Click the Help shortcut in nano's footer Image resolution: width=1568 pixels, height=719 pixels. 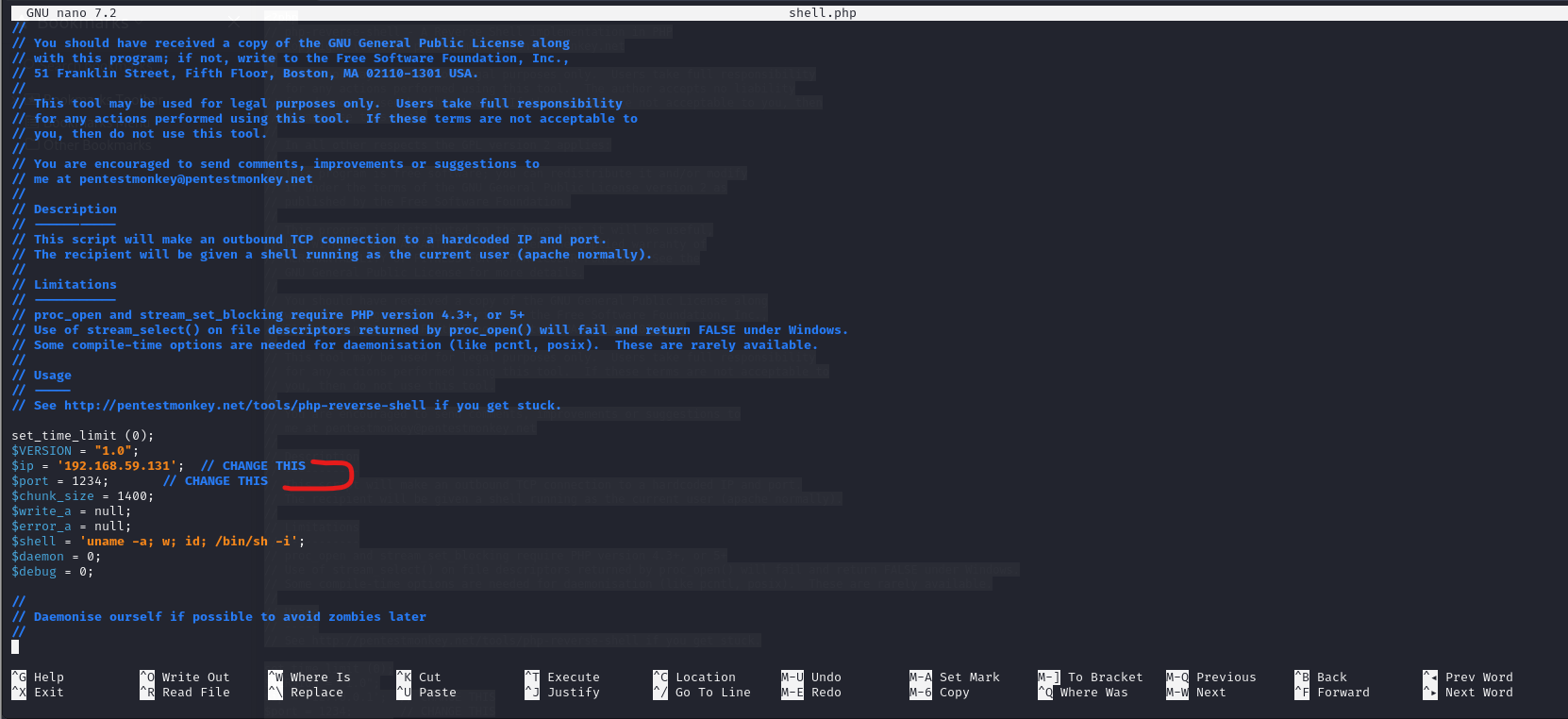pos(38,677)
